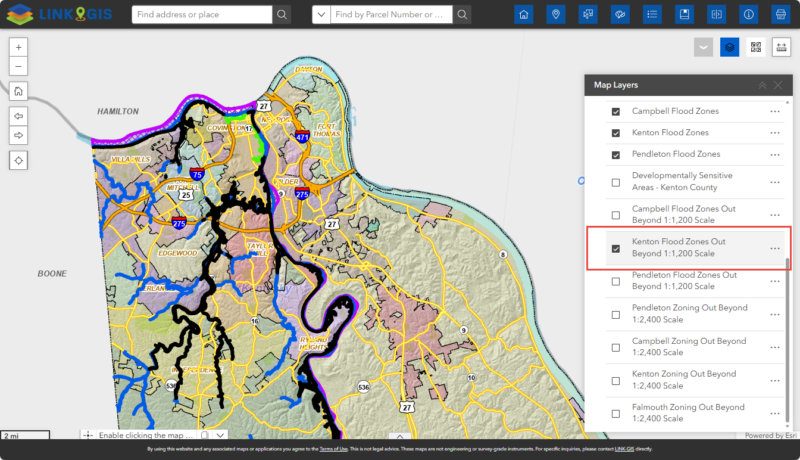Open options menu for Campbell Flood Zones

(x=774, y=112)
